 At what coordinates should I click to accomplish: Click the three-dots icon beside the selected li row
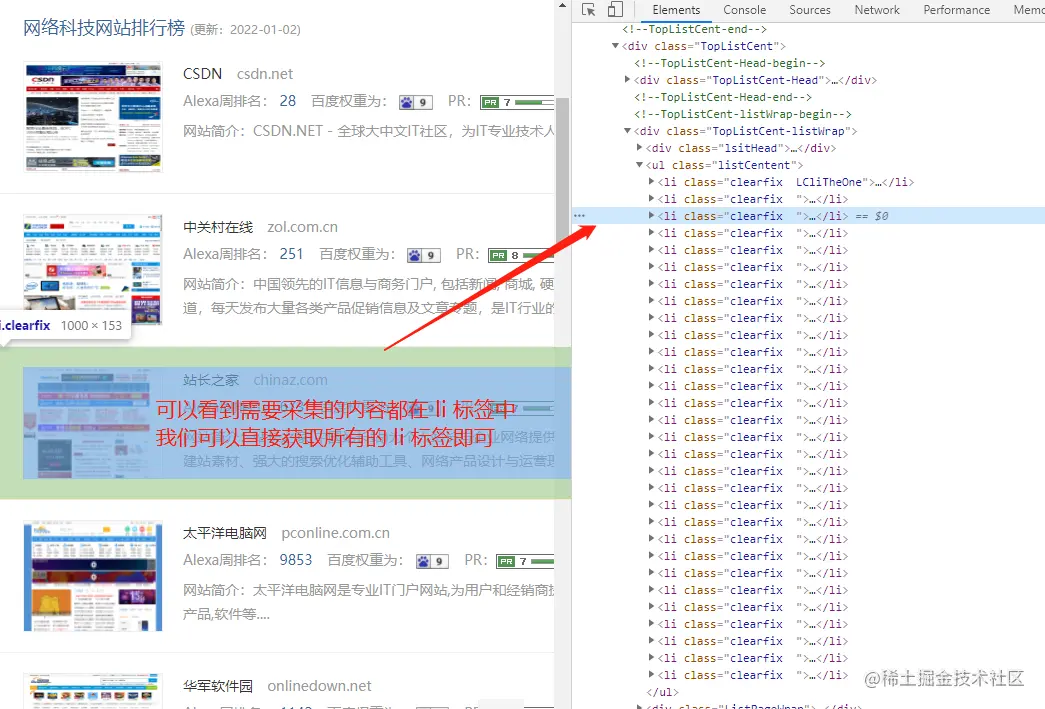pyautogui.click(x=579, y=216)
